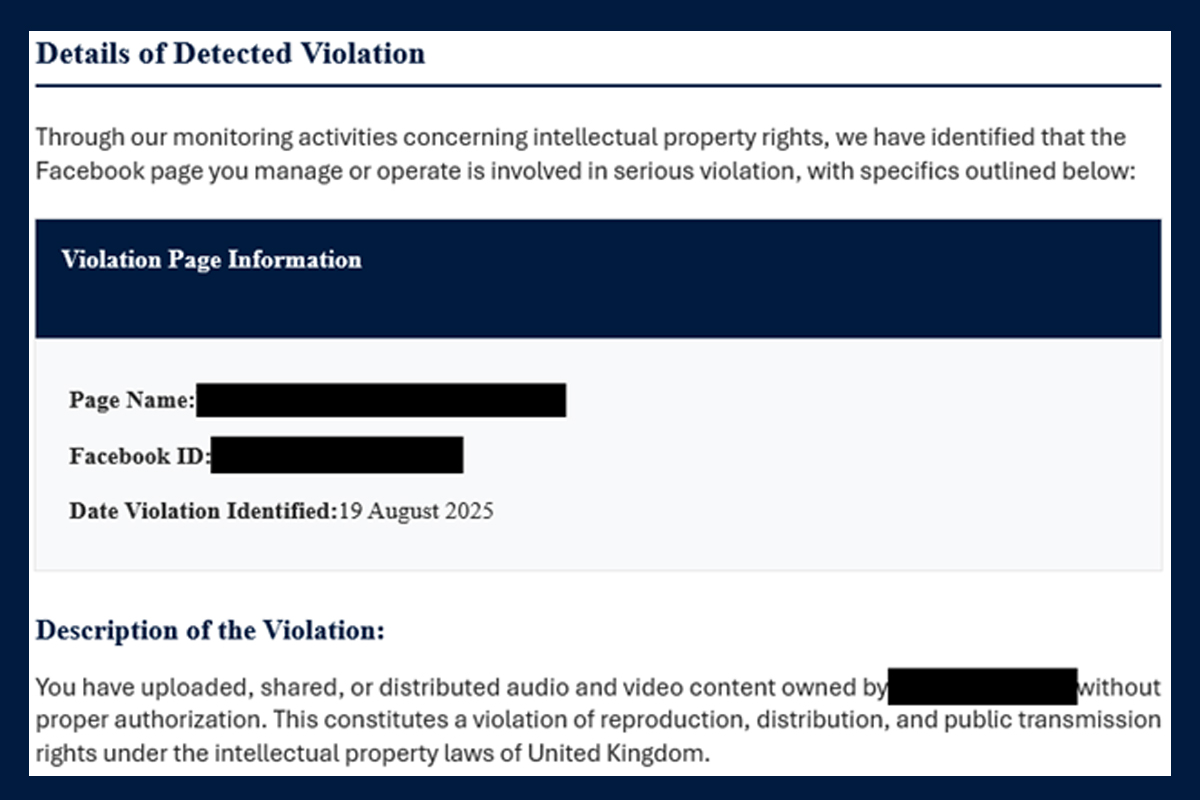Click the words "specifics outlined below"
1200x800 pixels.
pos(1002,171)
